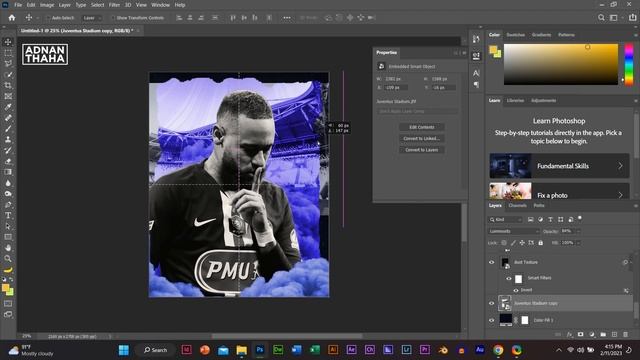Click the color picker gradient field
This screenshot has width=640, height=360.
pyautogui.click(x=561, y=64)
